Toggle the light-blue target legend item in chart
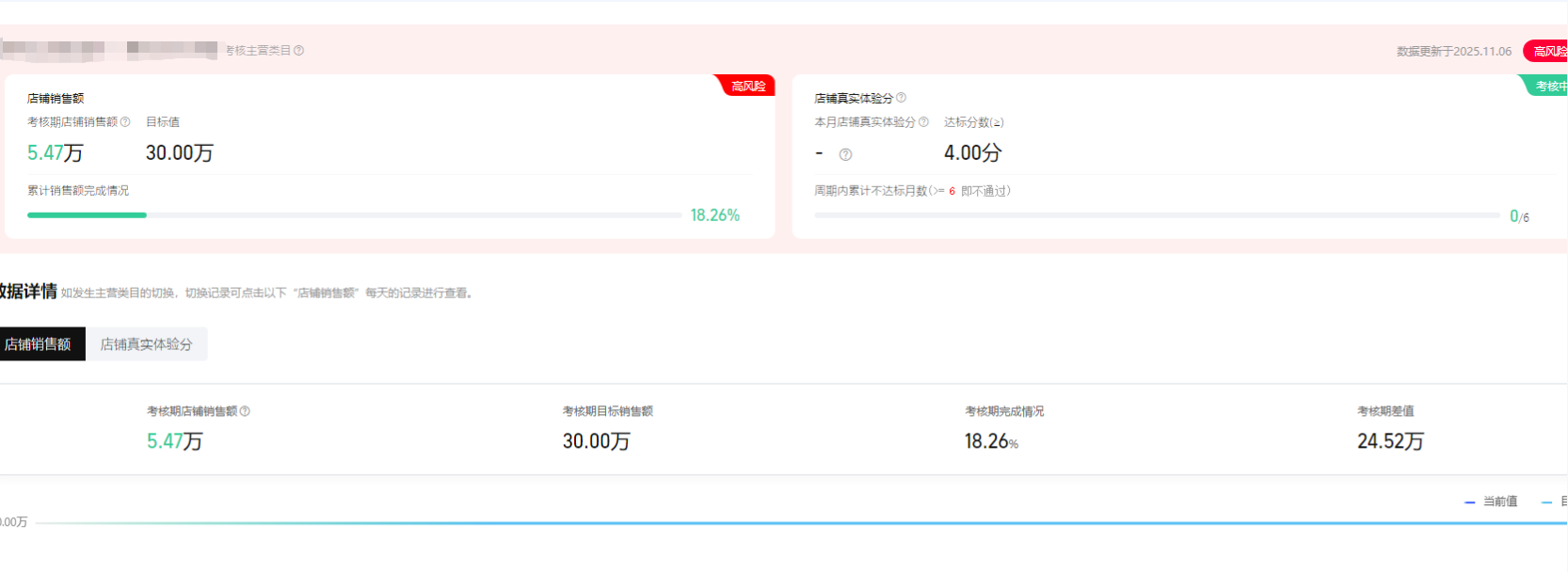The image size is (1568, 572). 1553,501
